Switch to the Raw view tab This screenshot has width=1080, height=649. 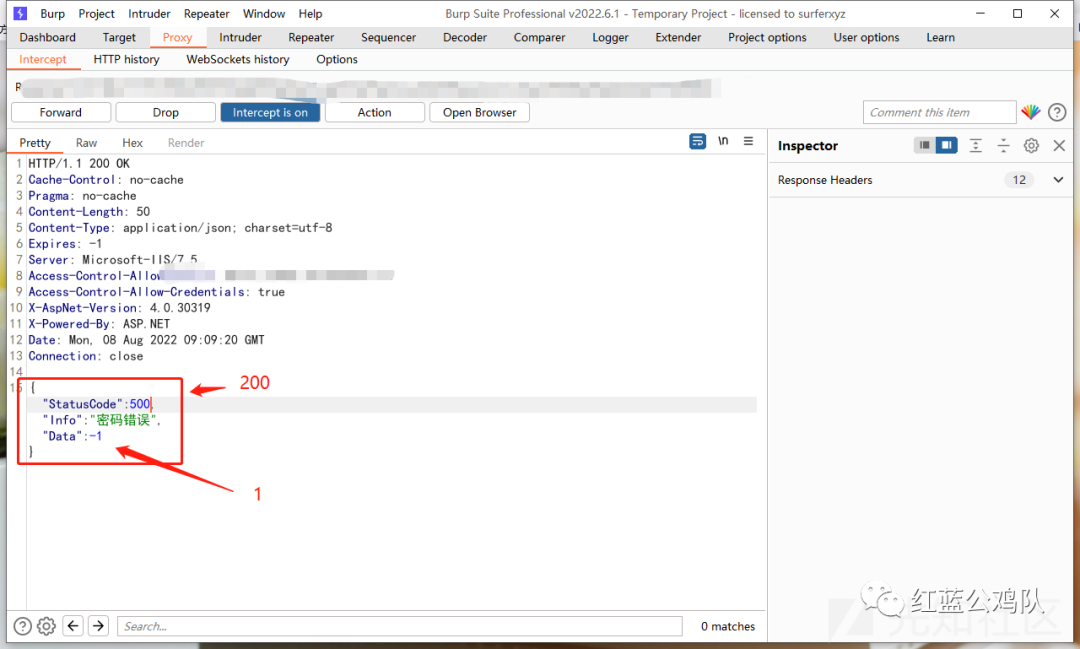86,143
